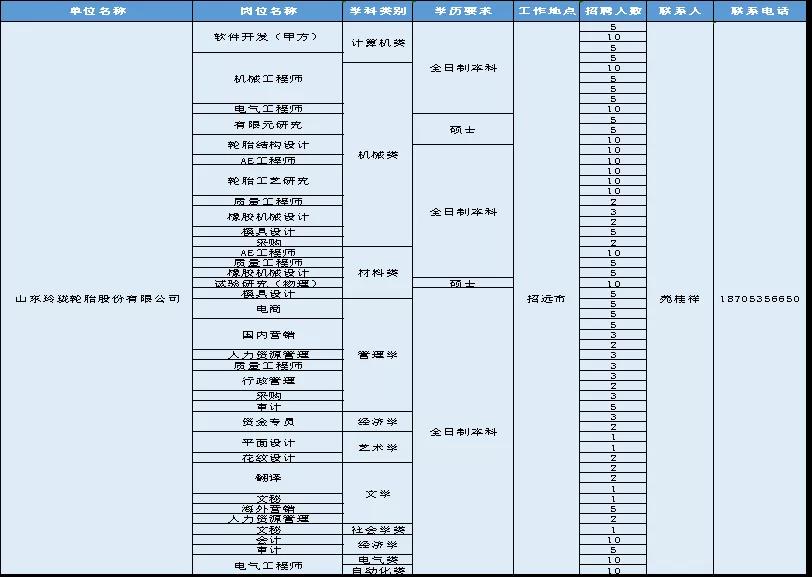
Task: Select the 会计 position cell
Action: pos(268,539)
